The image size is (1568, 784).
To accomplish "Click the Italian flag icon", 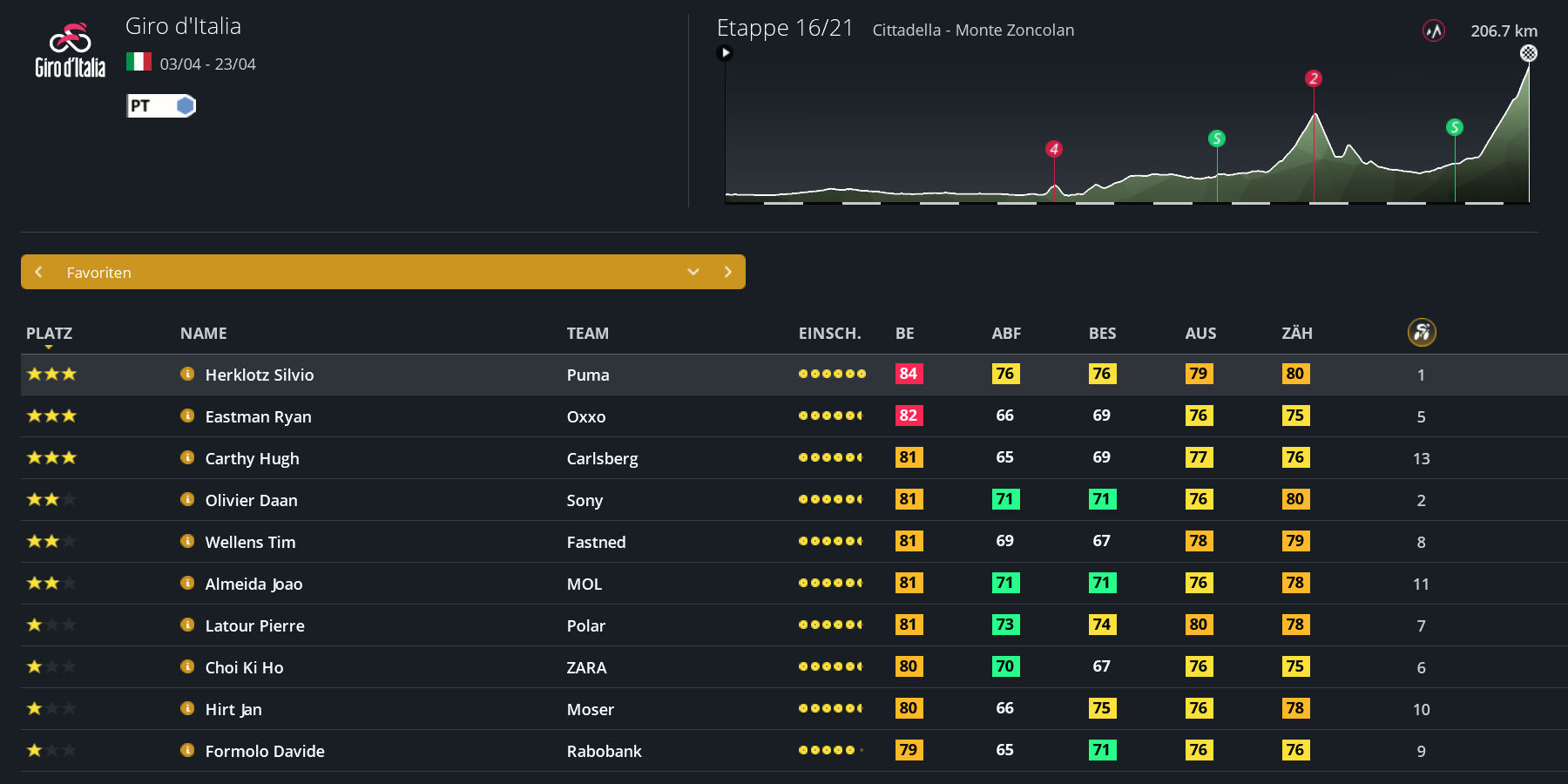I will (139, 62).
